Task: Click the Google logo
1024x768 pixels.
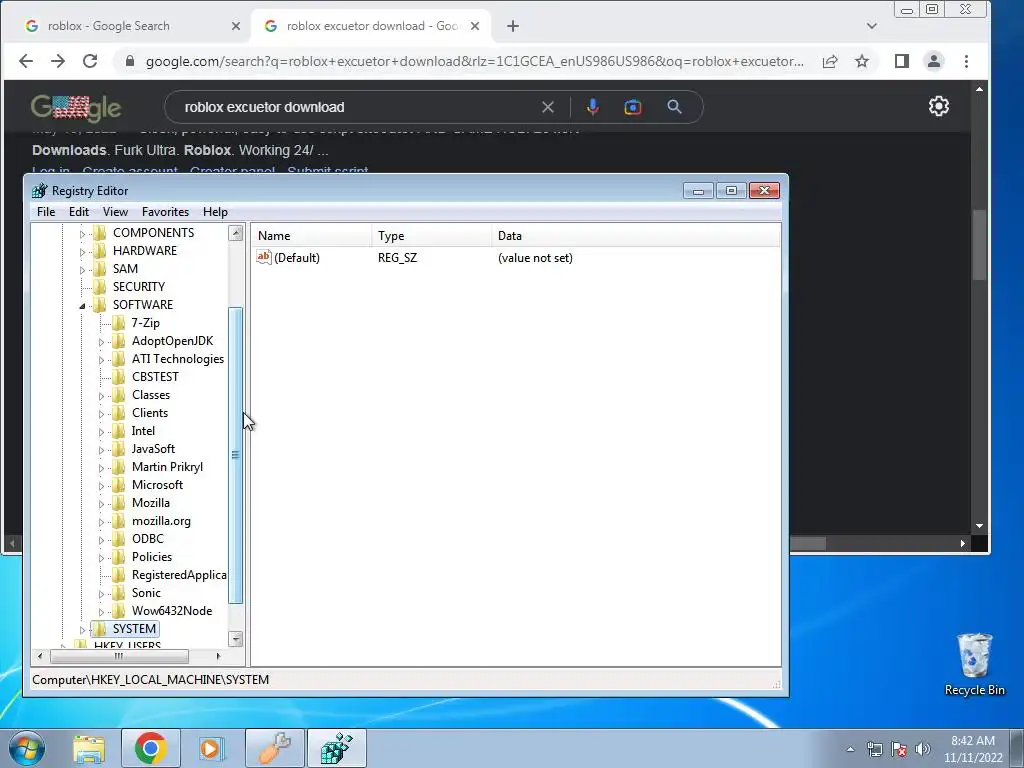Action: pyautogui.click(x=76, y=108)
